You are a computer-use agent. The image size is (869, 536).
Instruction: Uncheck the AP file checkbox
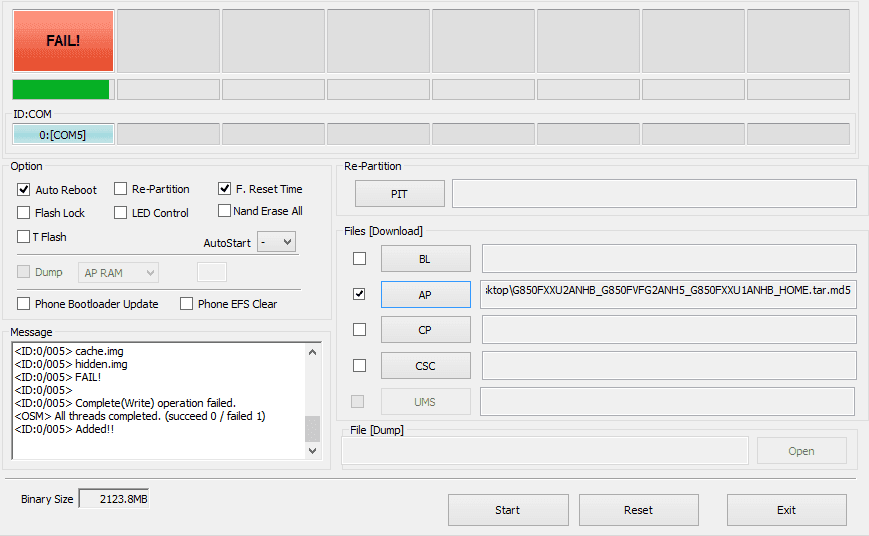coord(359,294)
